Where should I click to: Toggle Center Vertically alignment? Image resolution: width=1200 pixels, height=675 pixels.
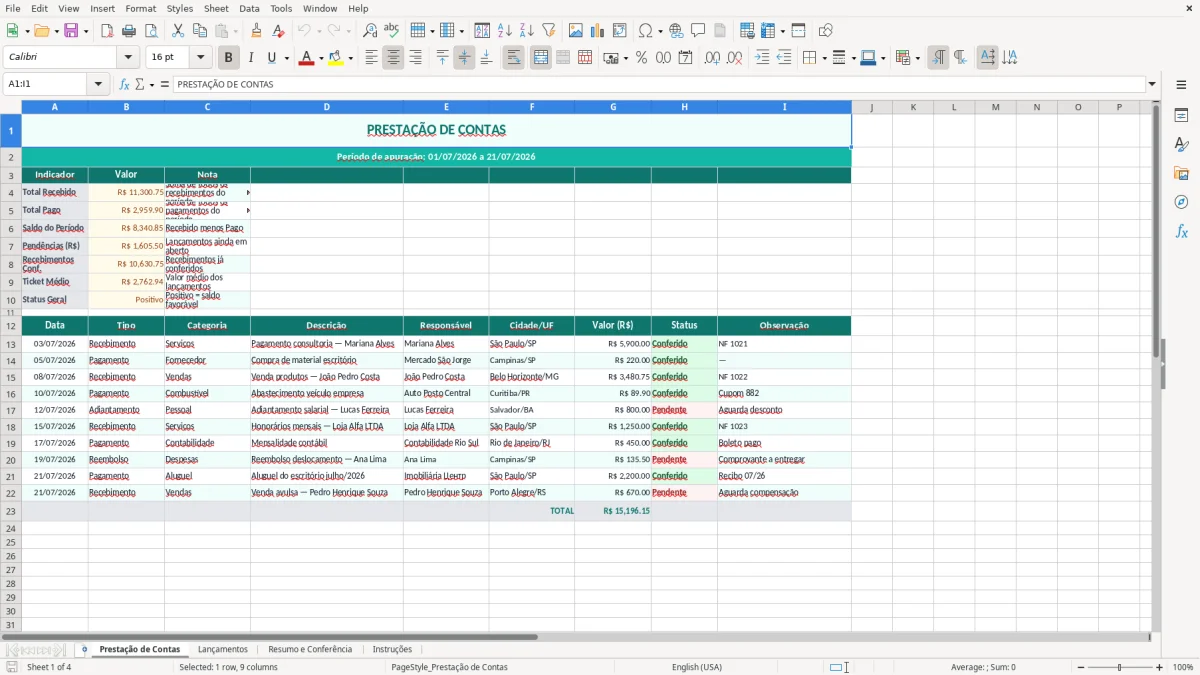tap(464, 58)
